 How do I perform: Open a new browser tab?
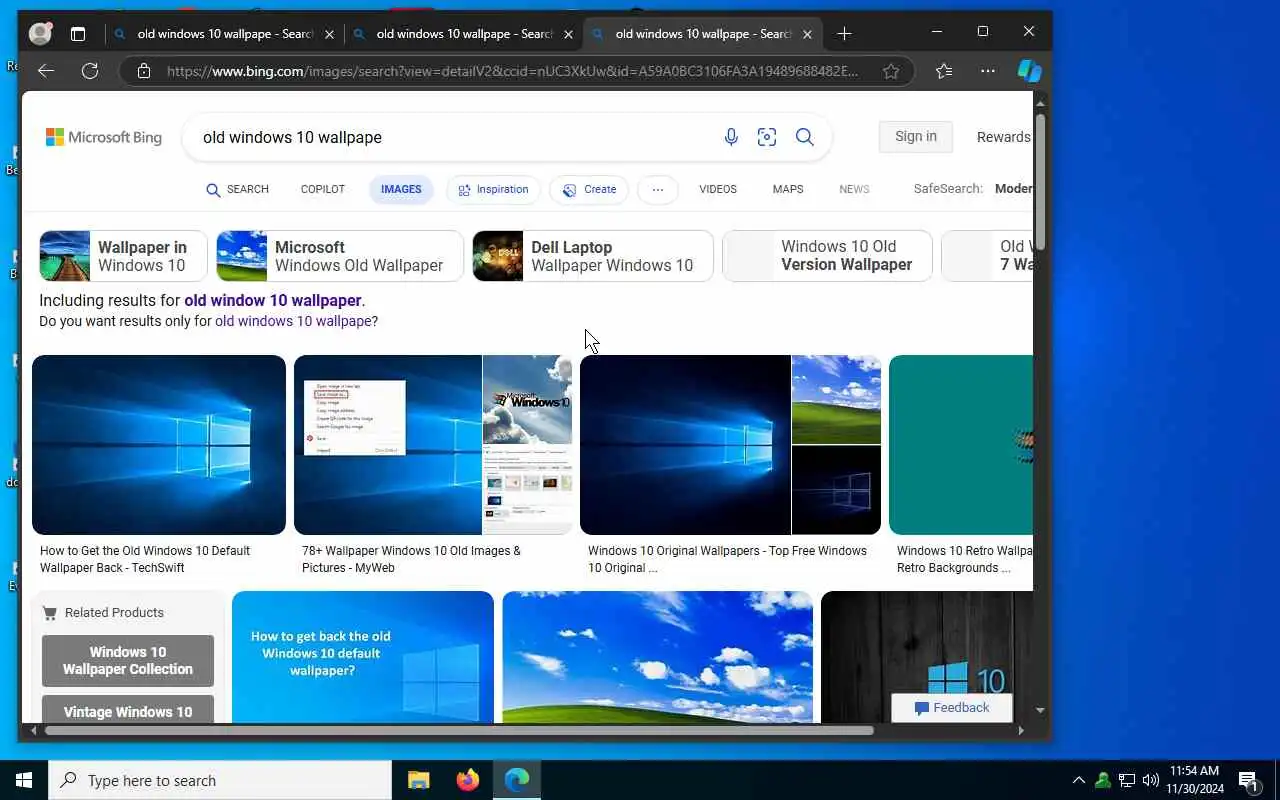[x=844, y=34]
